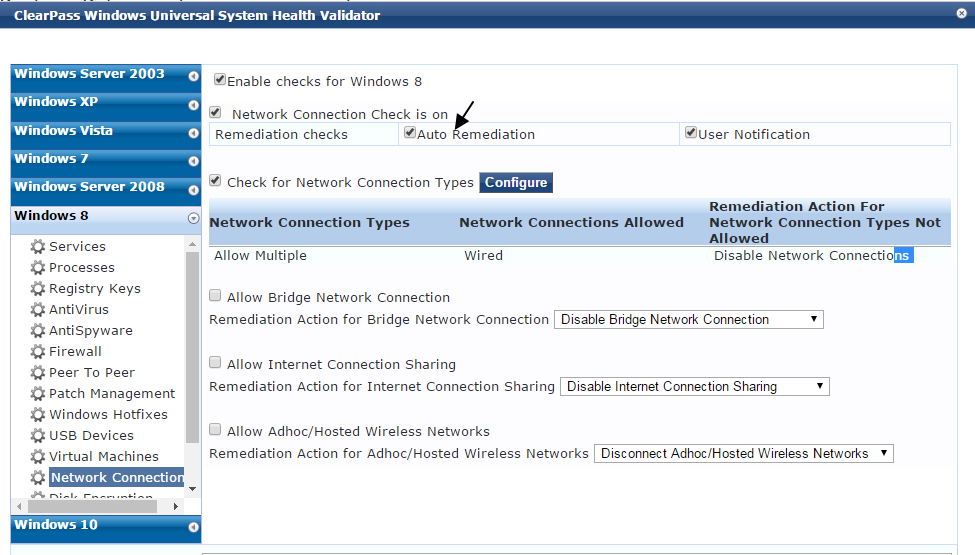Open the Windows 7 panel
This screenshot has height=555, width=975.
pos(106,163)
